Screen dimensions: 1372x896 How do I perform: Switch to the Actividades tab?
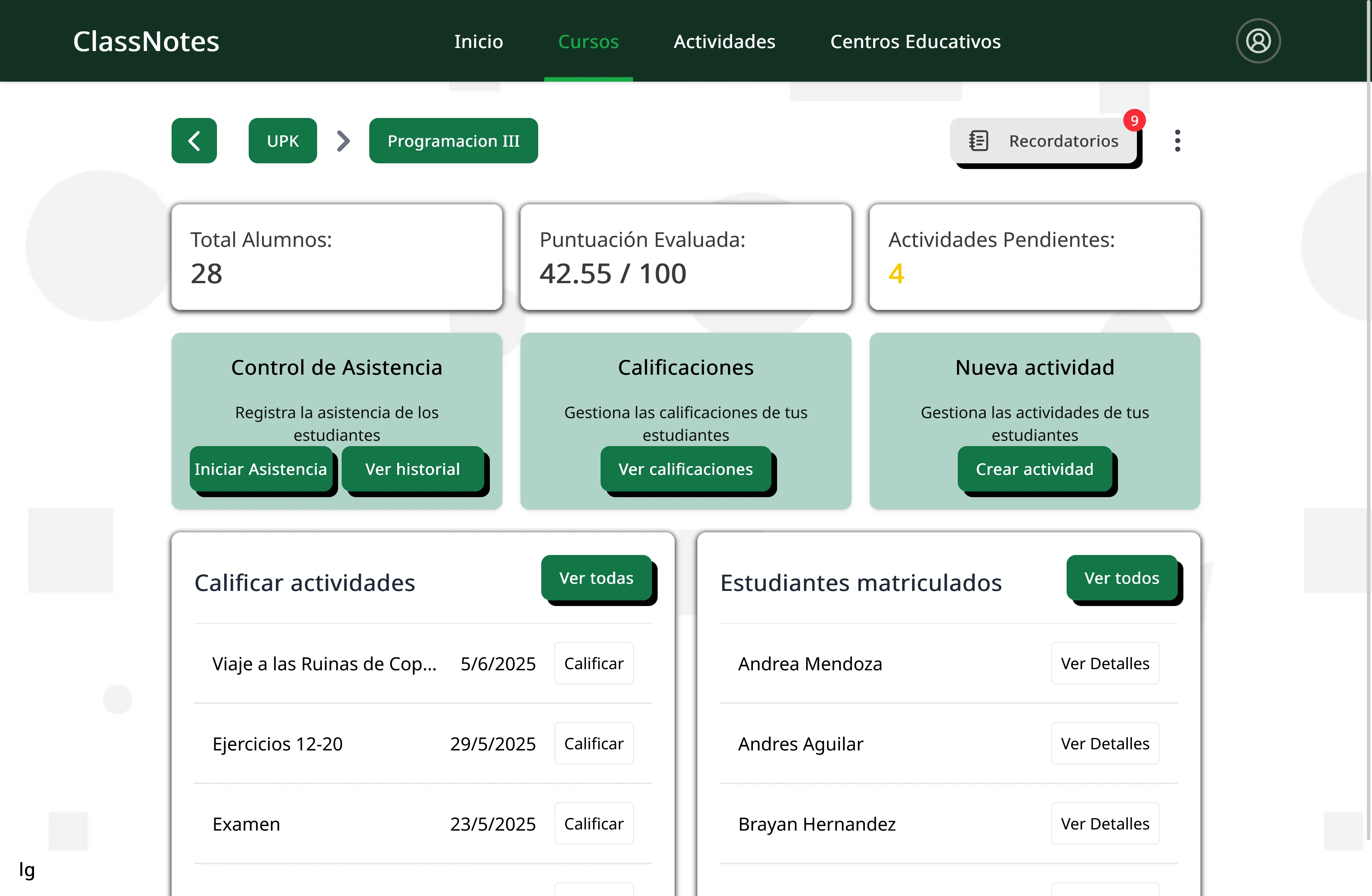tap(724, 42)
